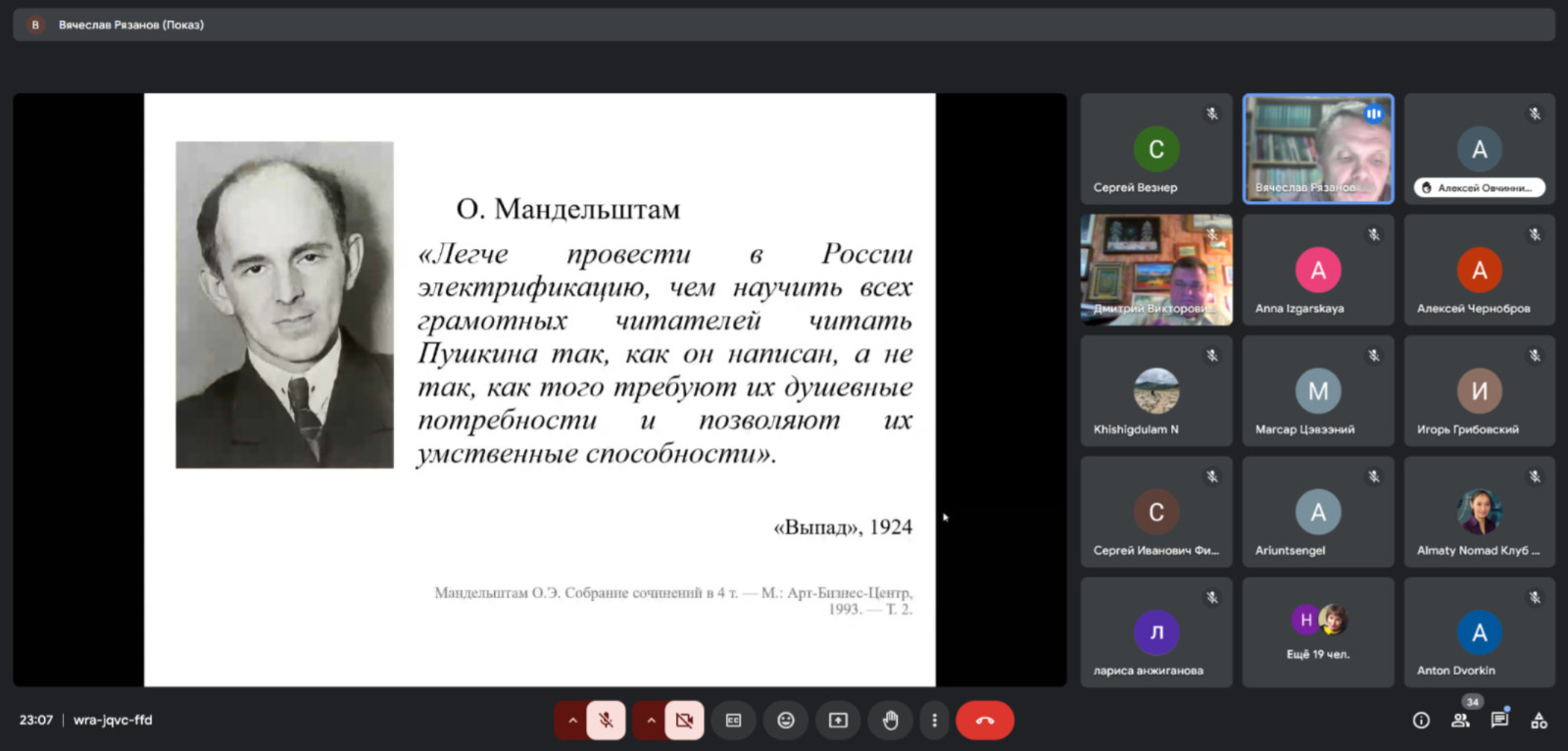Toggle closed captions on

(x=733, y=721)
